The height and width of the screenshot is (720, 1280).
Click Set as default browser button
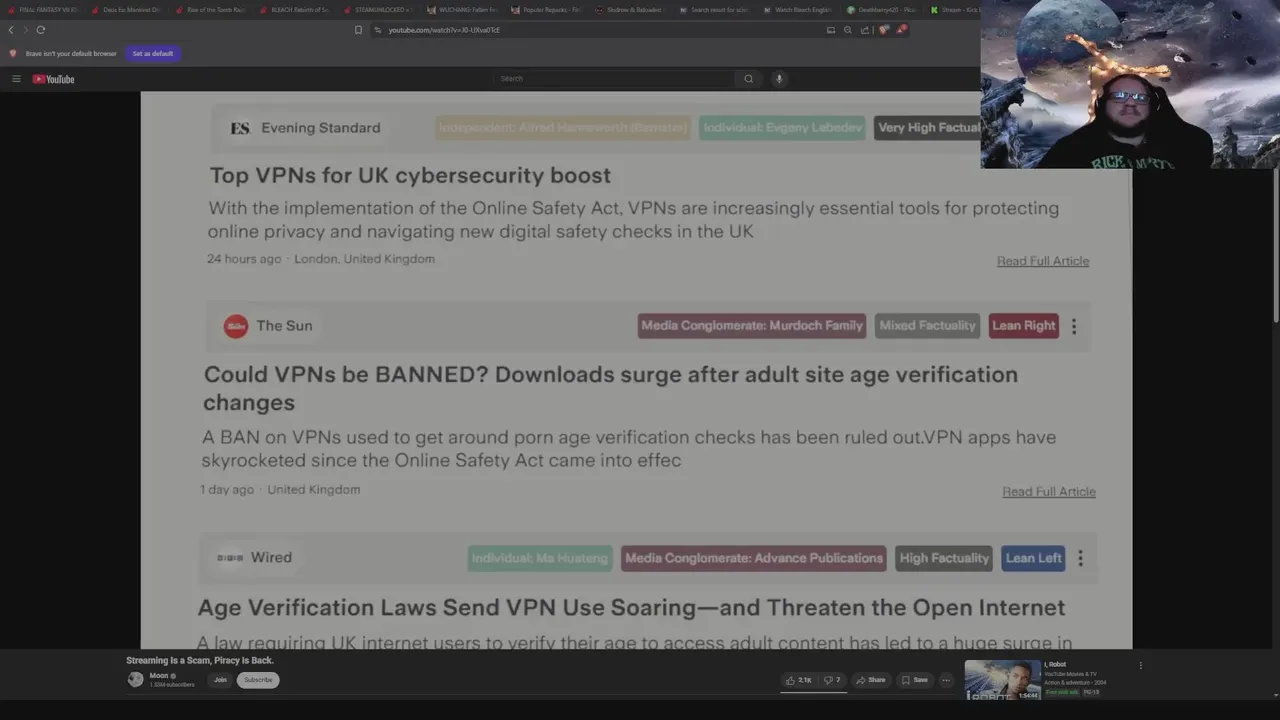click(x=152, y=53)
